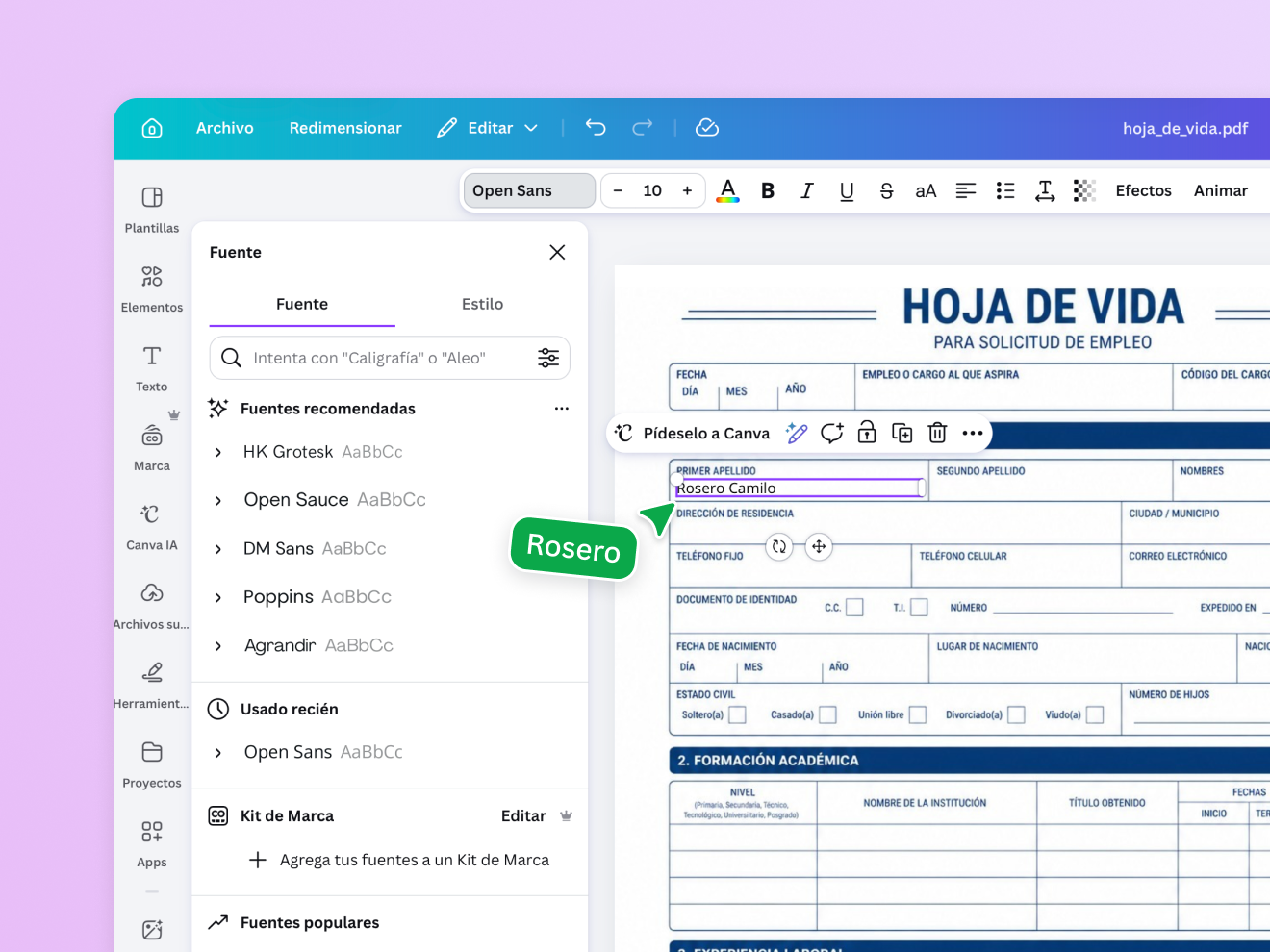The width and height of the screenshot is (1270, 952).
Task: Open the bottom sidebar image icon
Action: [x=152, y=930]
